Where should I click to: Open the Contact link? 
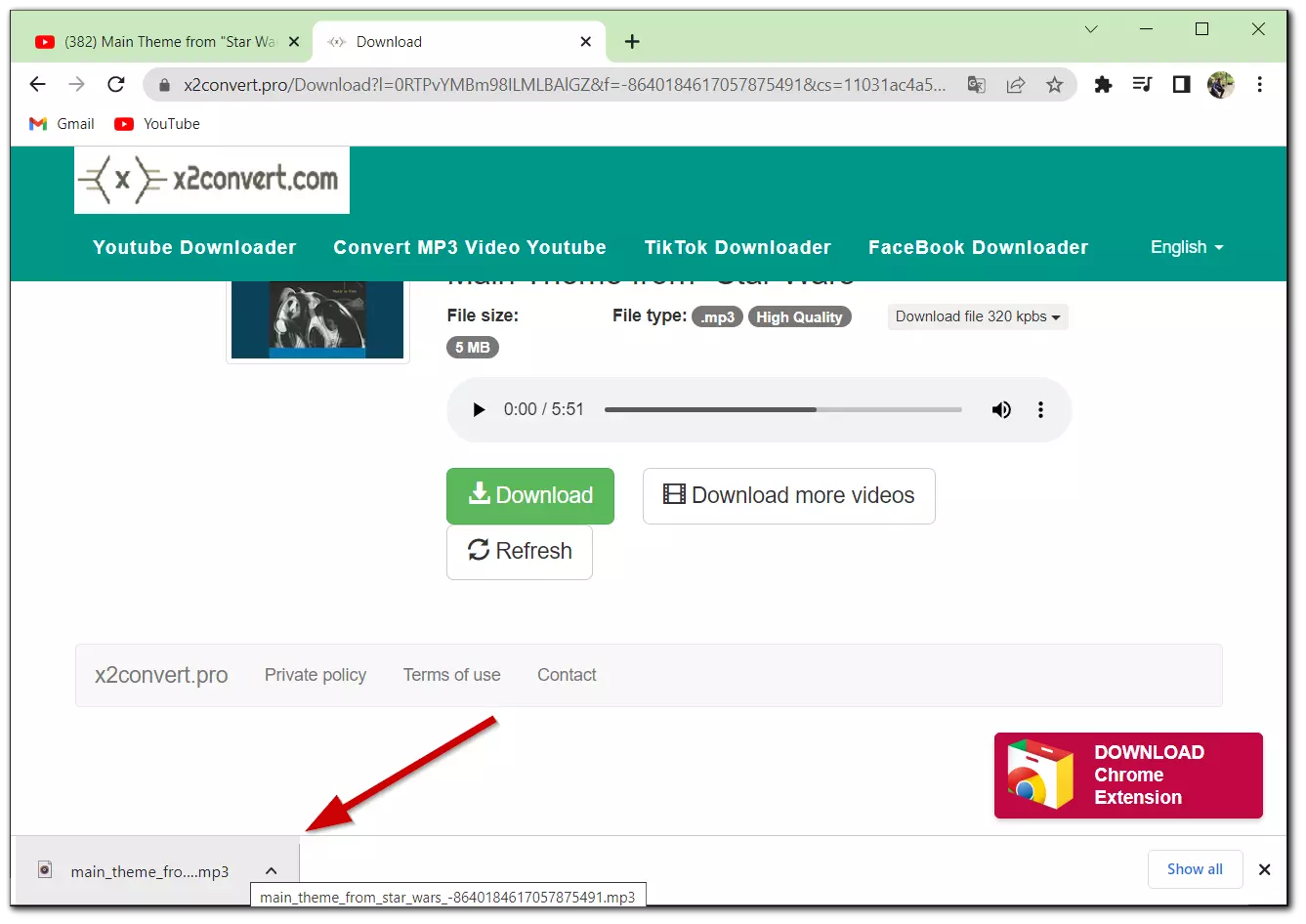pyautogui.click(x=567, y=675)
